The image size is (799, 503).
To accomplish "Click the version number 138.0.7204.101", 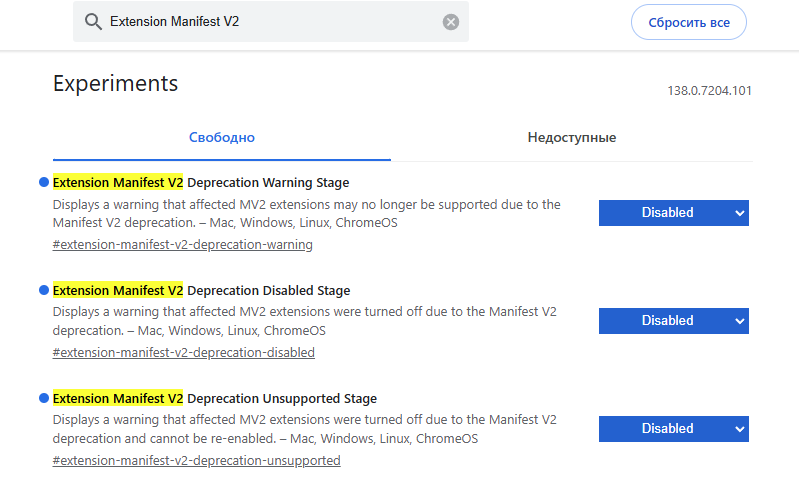I will tap(709, 91).
